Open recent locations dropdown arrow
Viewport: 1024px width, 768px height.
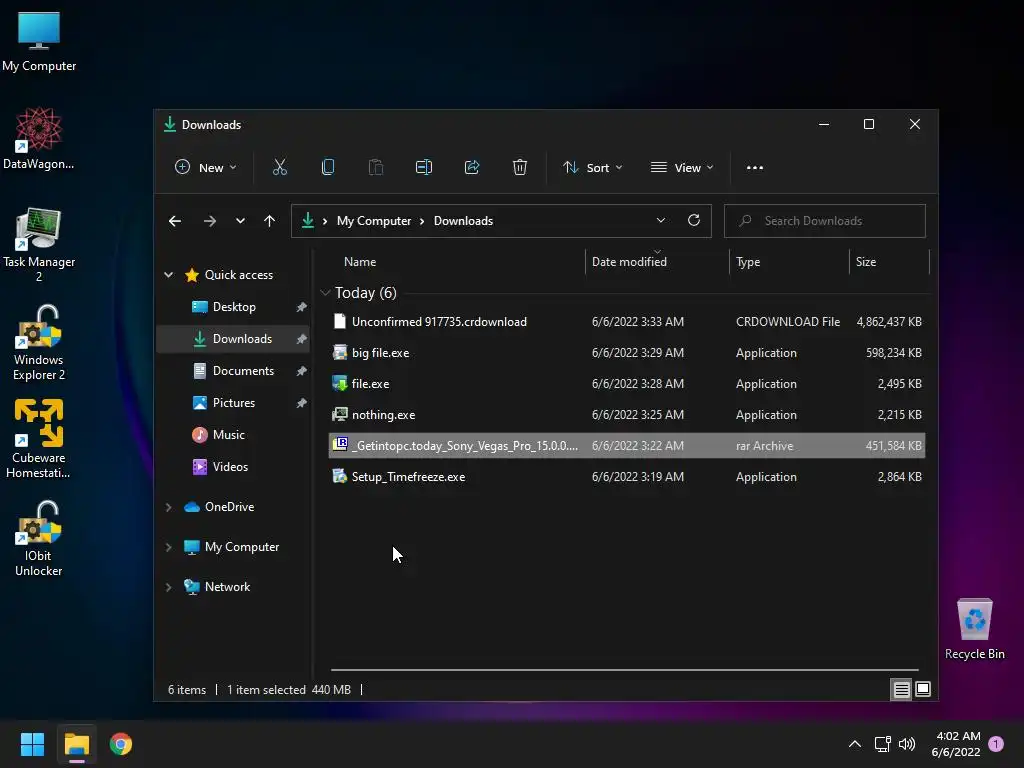tap(240, 221)
